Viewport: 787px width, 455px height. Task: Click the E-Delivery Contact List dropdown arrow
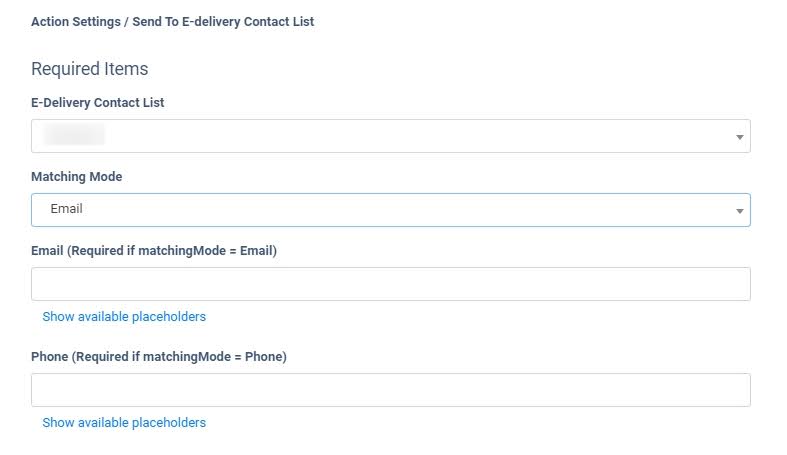(x=740, y=137)
